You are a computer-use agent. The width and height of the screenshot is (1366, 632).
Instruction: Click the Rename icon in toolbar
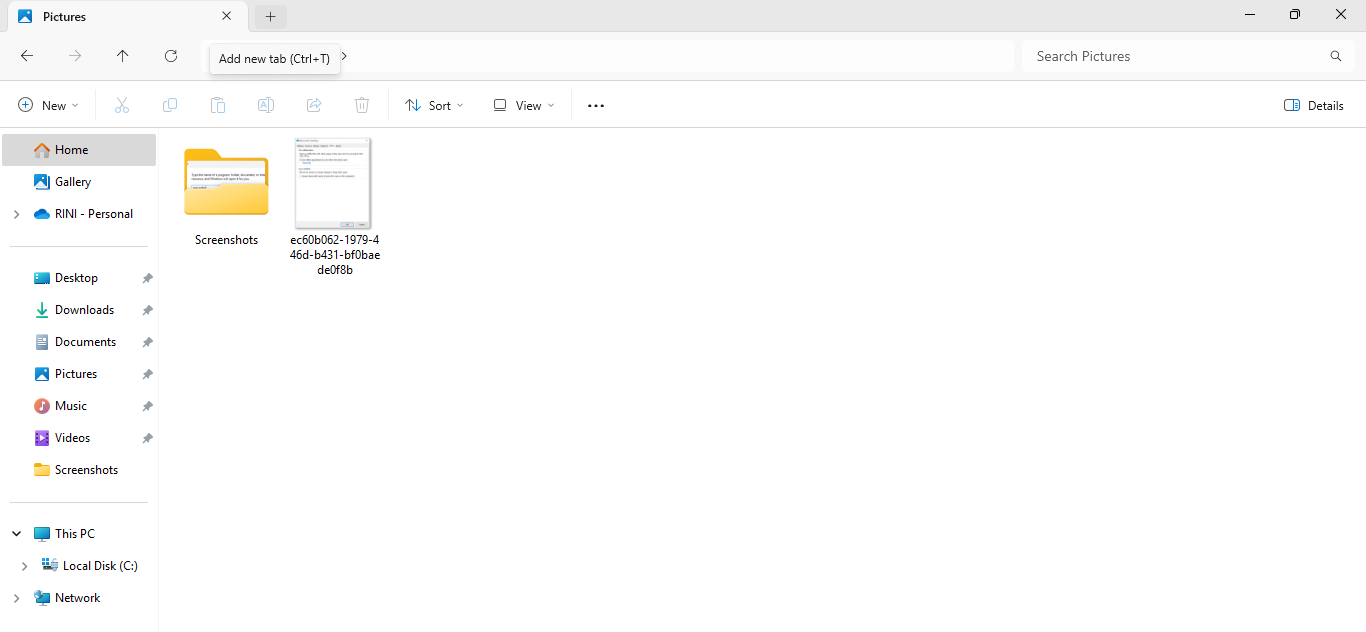(x=266, y=105)
